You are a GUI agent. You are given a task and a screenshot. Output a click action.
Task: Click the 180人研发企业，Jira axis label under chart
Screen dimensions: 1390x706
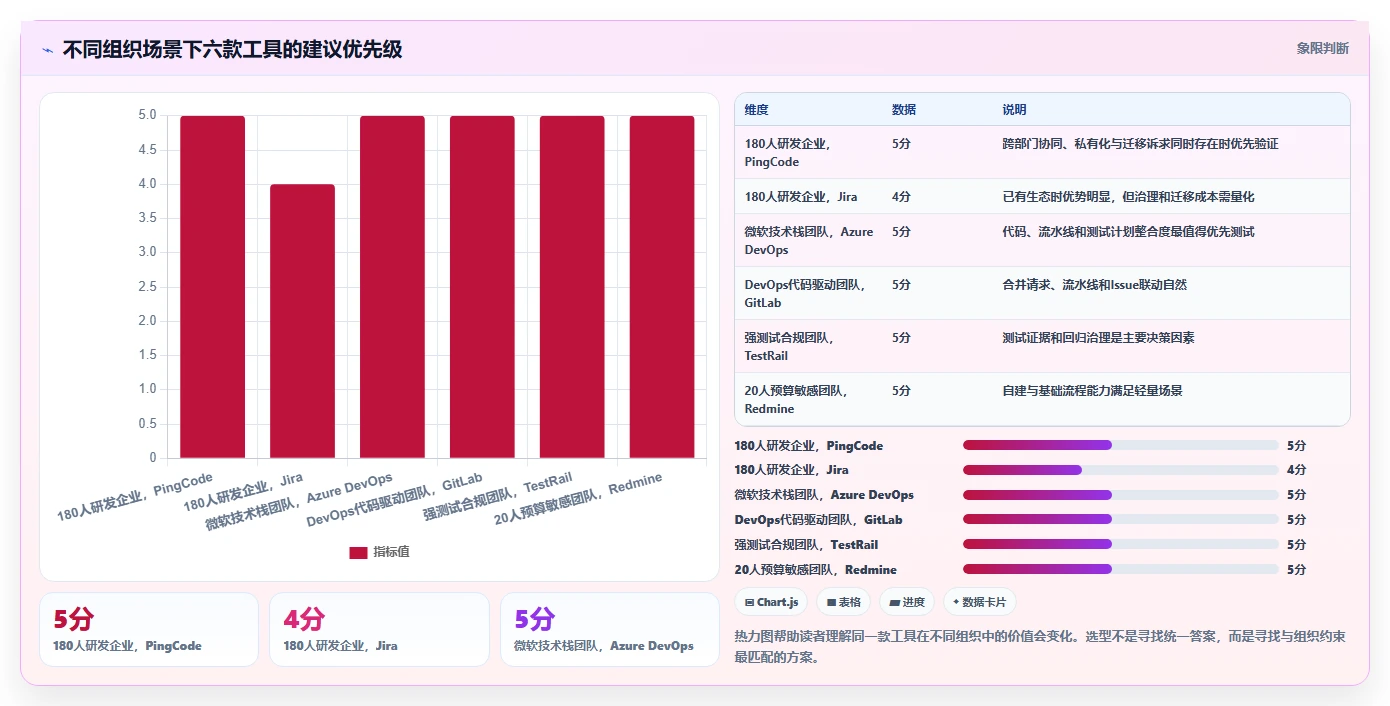coord(243,493)
